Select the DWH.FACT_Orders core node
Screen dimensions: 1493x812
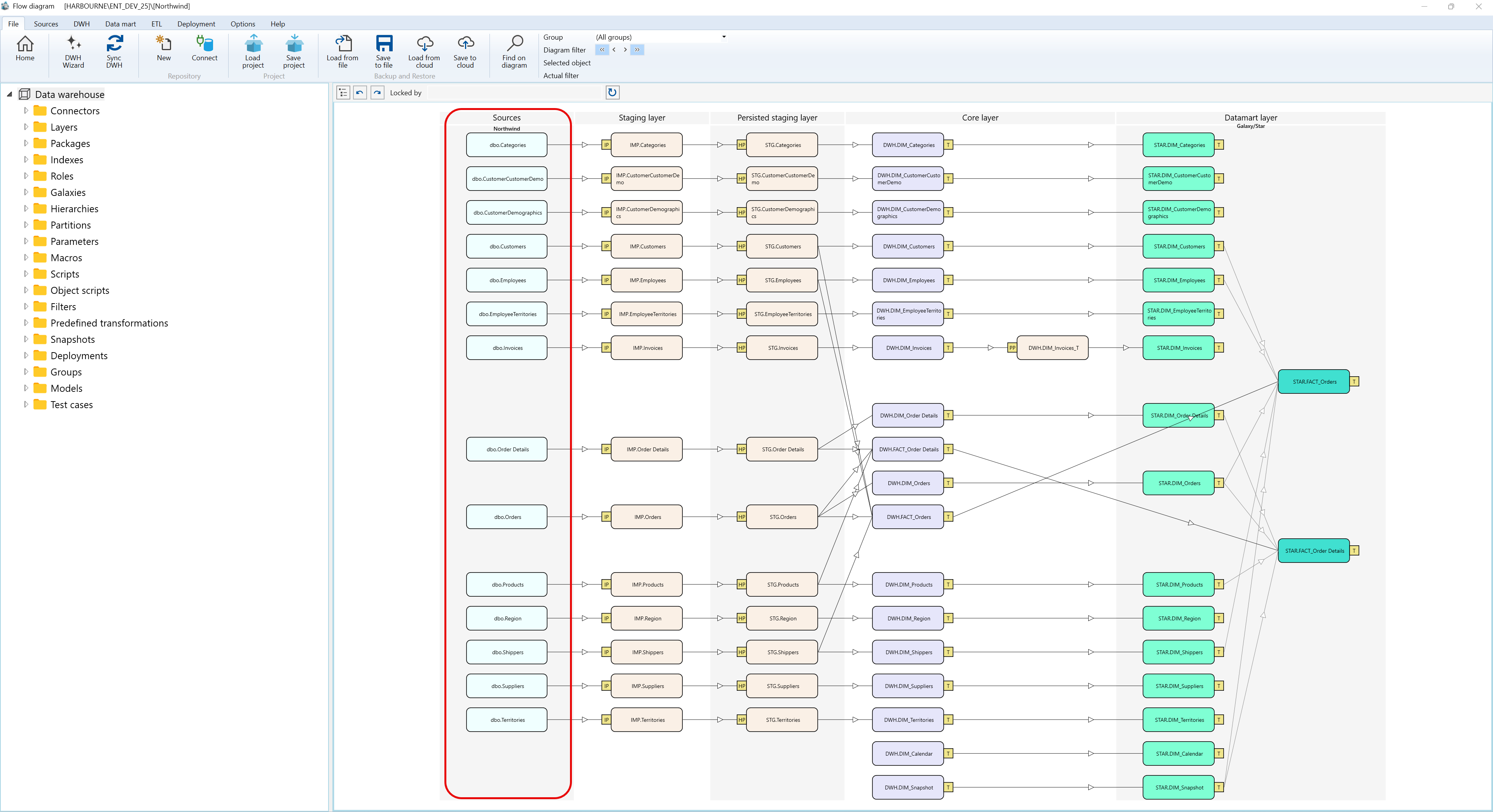[908, 517]
